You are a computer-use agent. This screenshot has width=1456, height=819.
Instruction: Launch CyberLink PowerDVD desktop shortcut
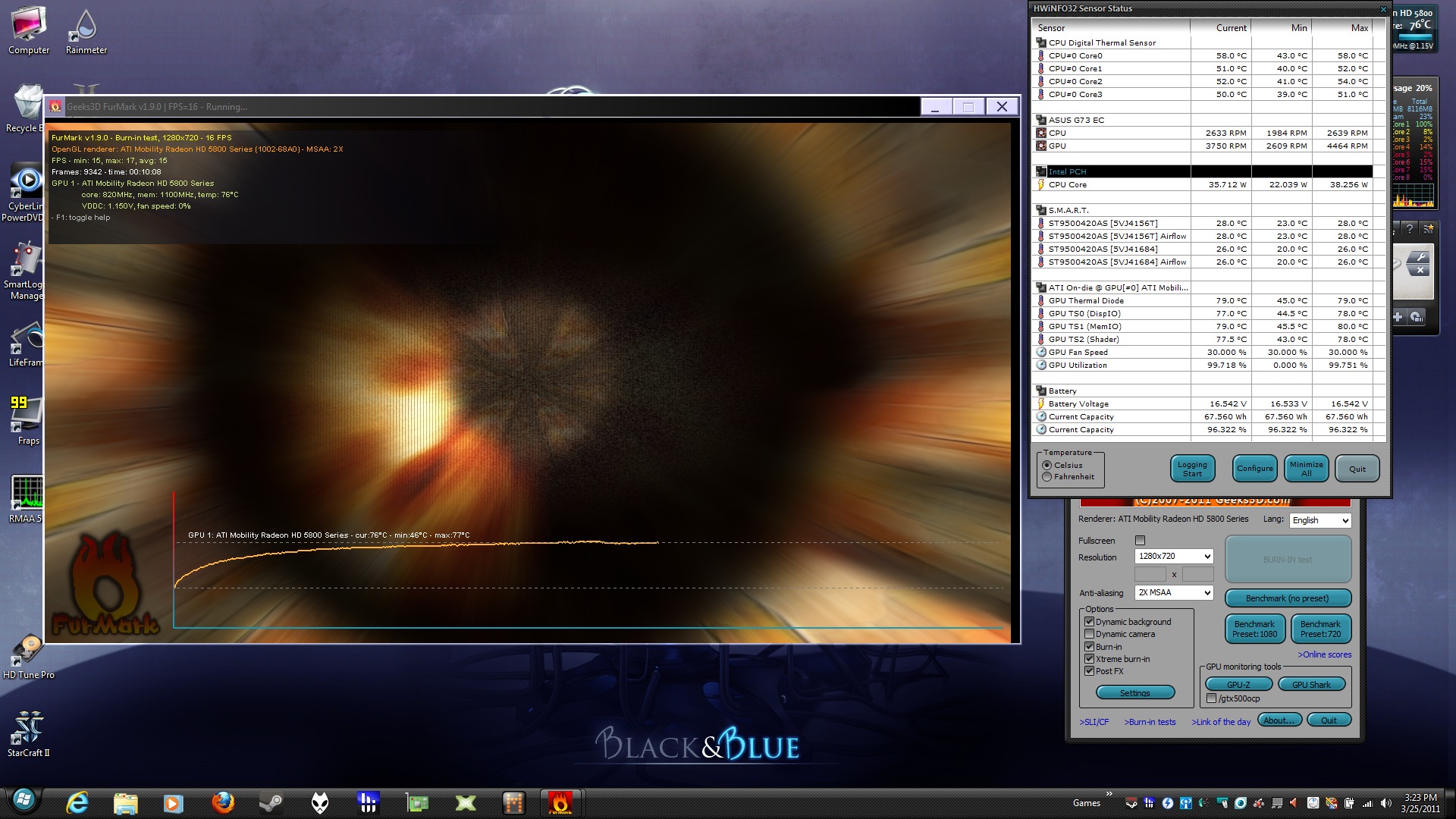tap(23, 193)
